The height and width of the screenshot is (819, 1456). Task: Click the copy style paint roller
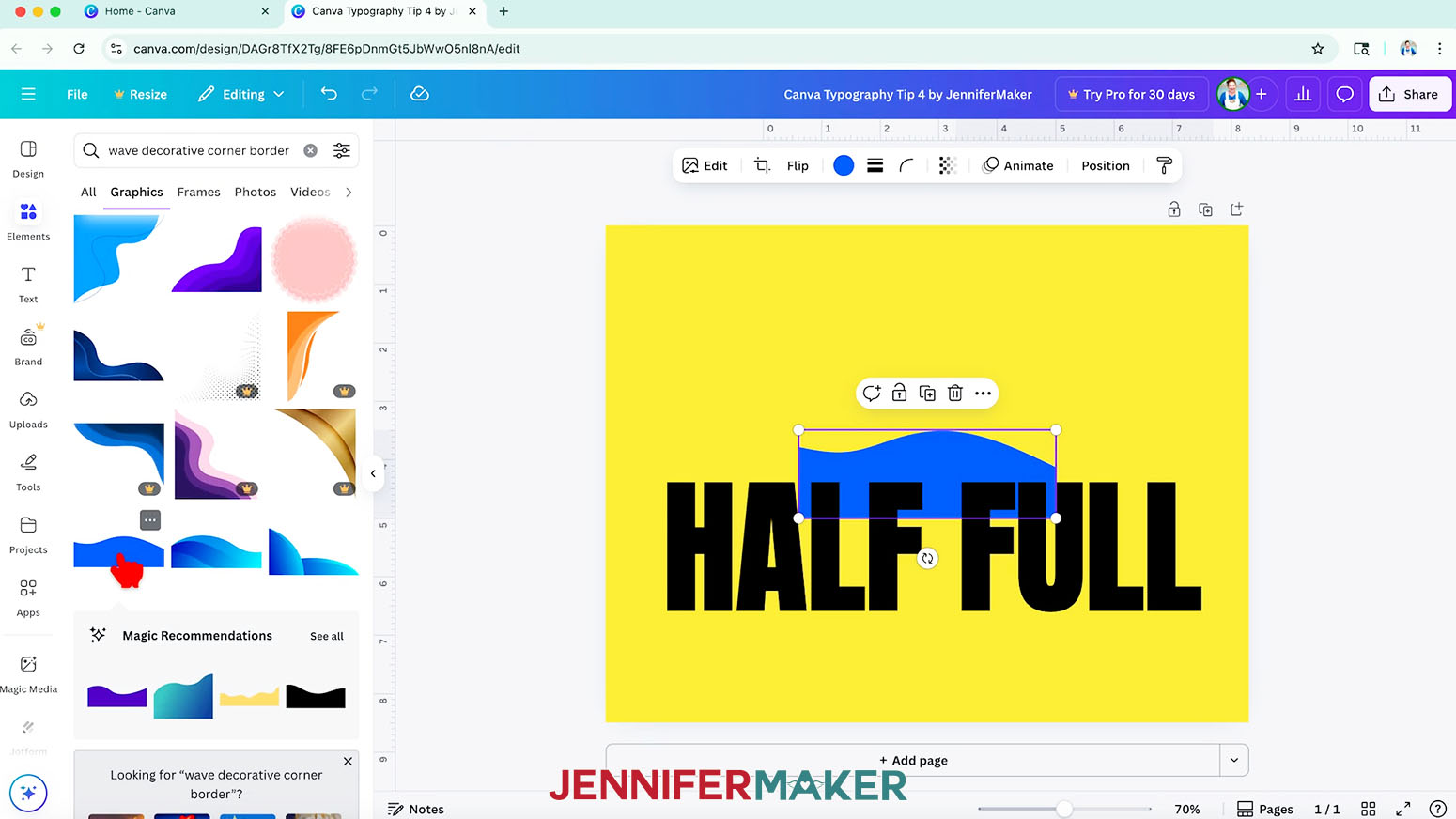click(x=1164, y=165)
